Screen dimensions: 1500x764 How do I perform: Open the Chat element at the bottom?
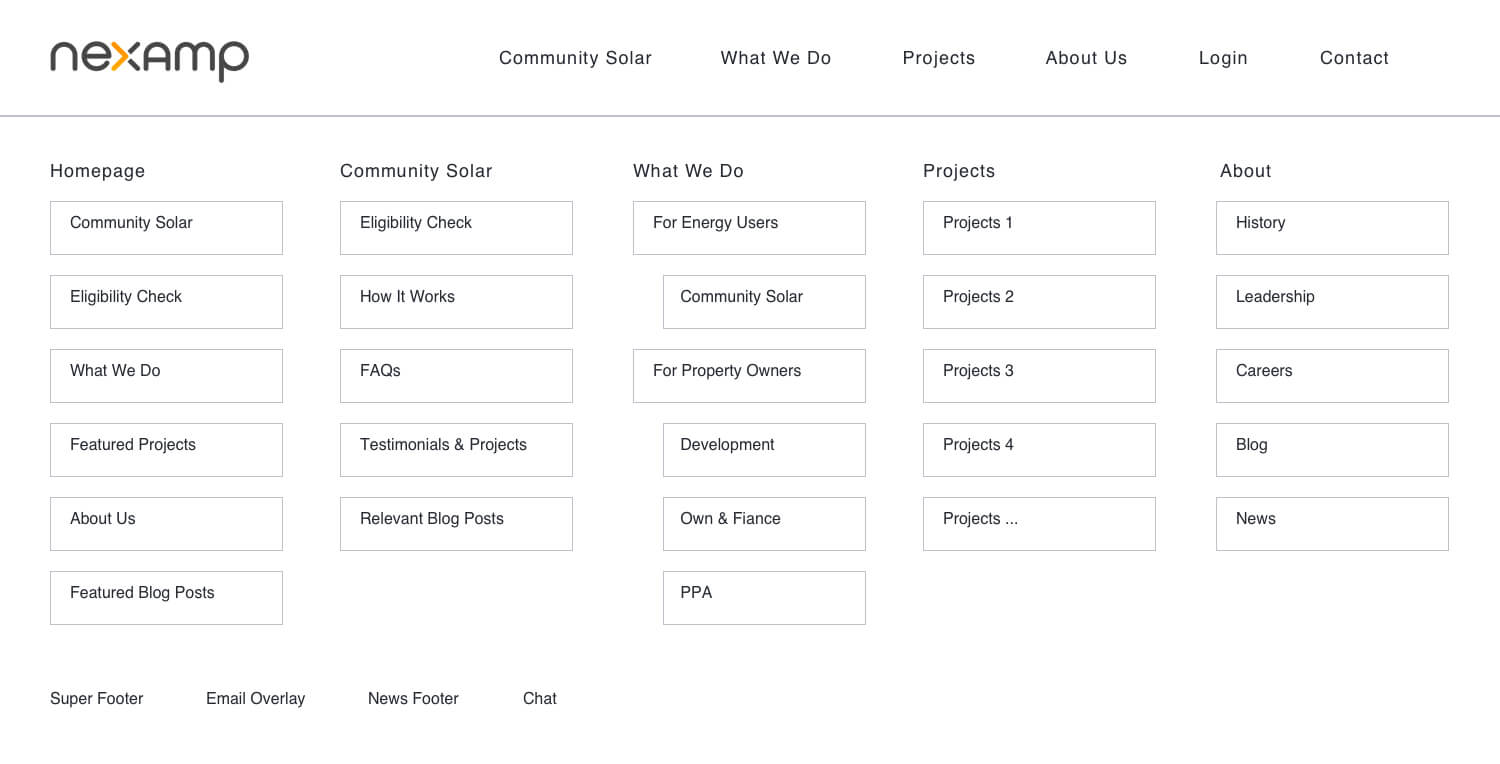point(539,698)
